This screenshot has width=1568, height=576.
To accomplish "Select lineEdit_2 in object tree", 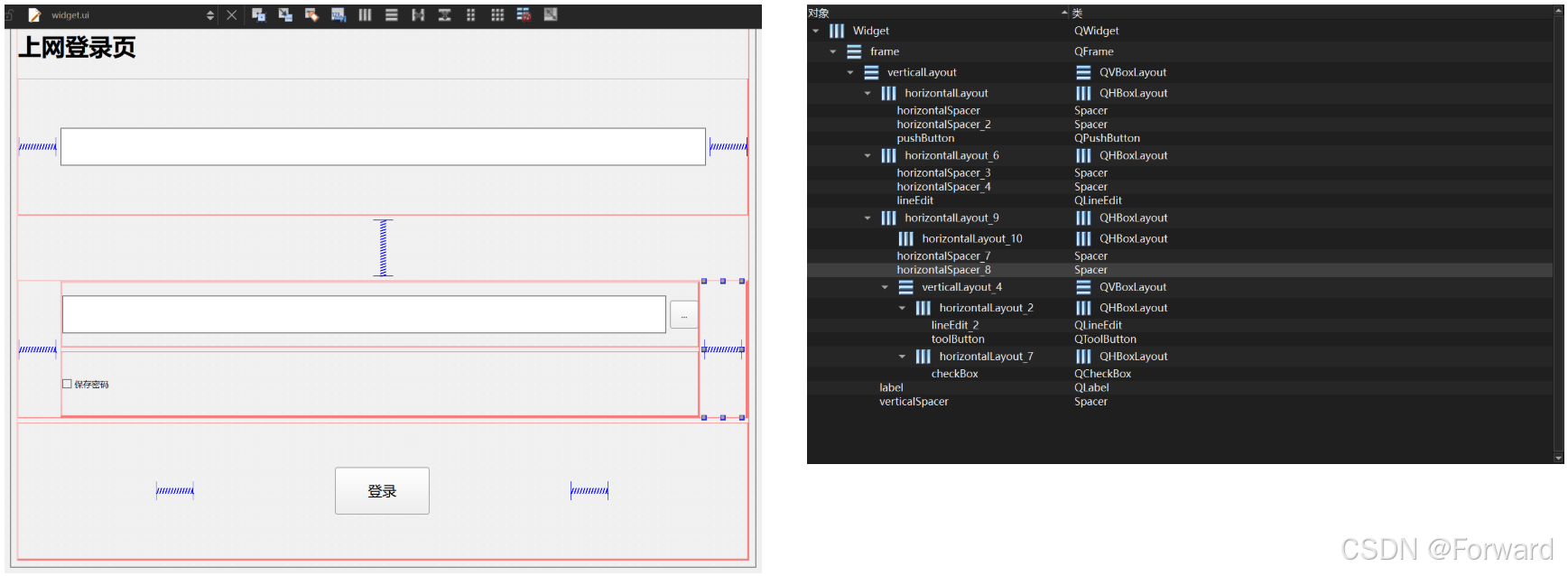I will click(955, 325).
